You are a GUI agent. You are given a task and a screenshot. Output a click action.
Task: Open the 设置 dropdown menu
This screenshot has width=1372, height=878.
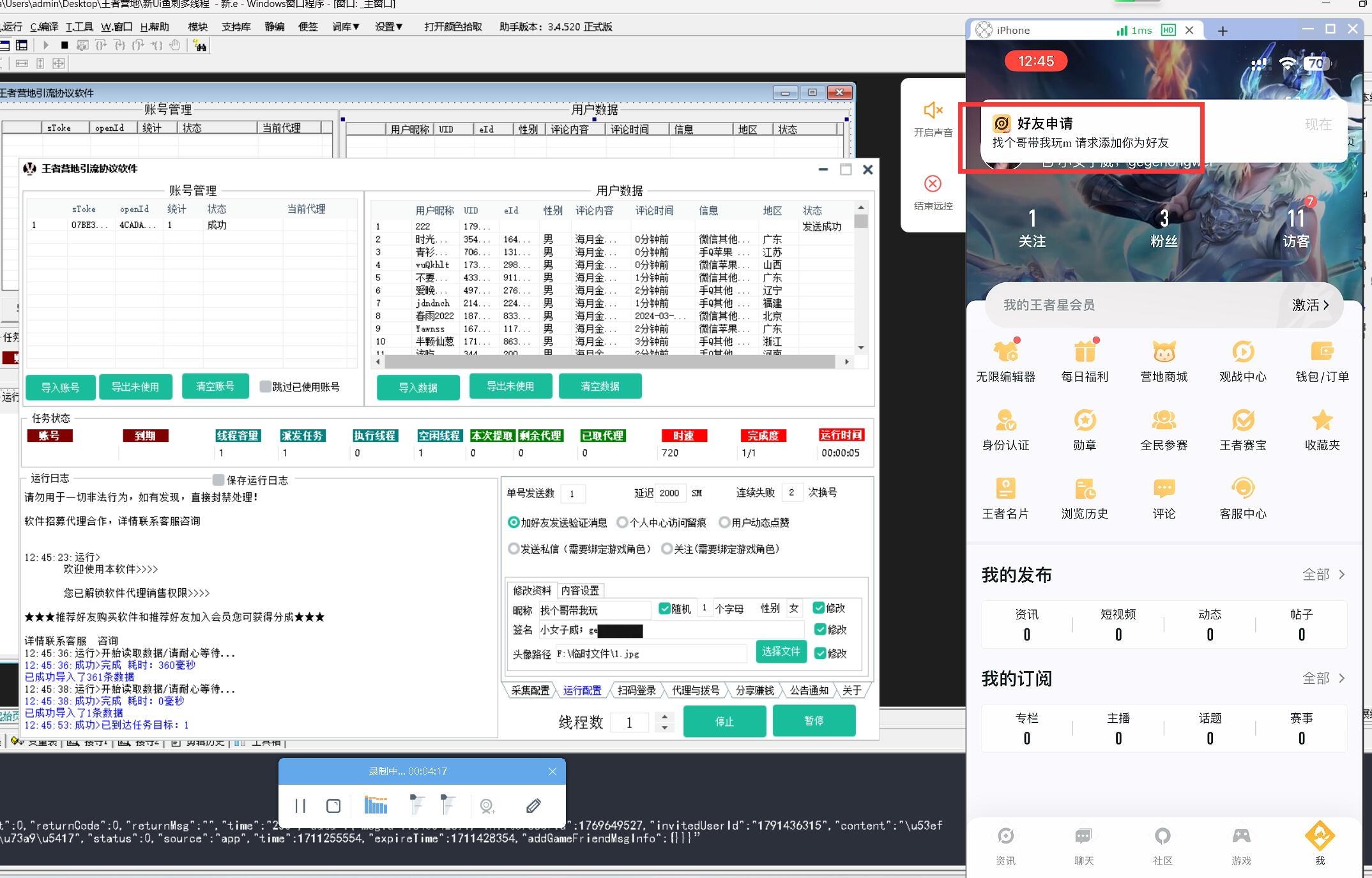[388, 27]
